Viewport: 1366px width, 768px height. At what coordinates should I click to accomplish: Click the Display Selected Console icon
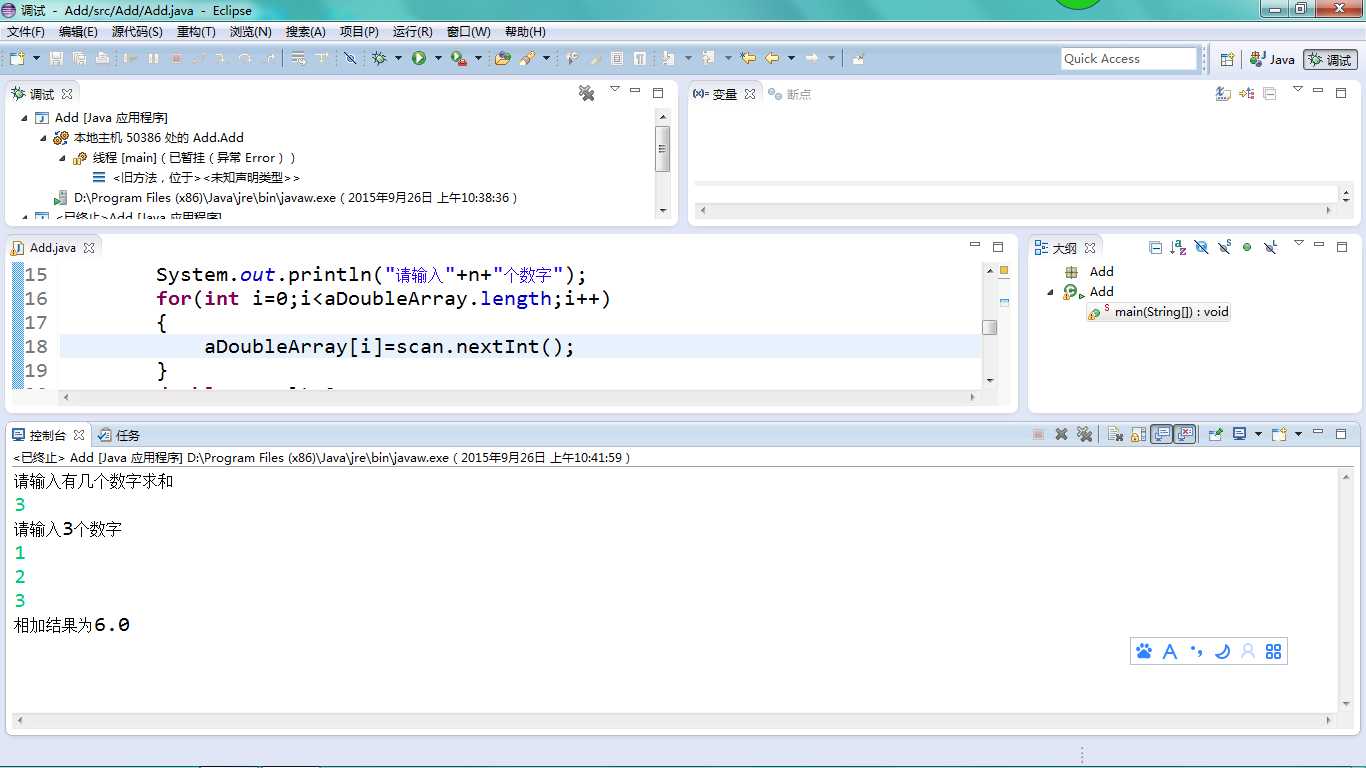(x=1239, y=434)
